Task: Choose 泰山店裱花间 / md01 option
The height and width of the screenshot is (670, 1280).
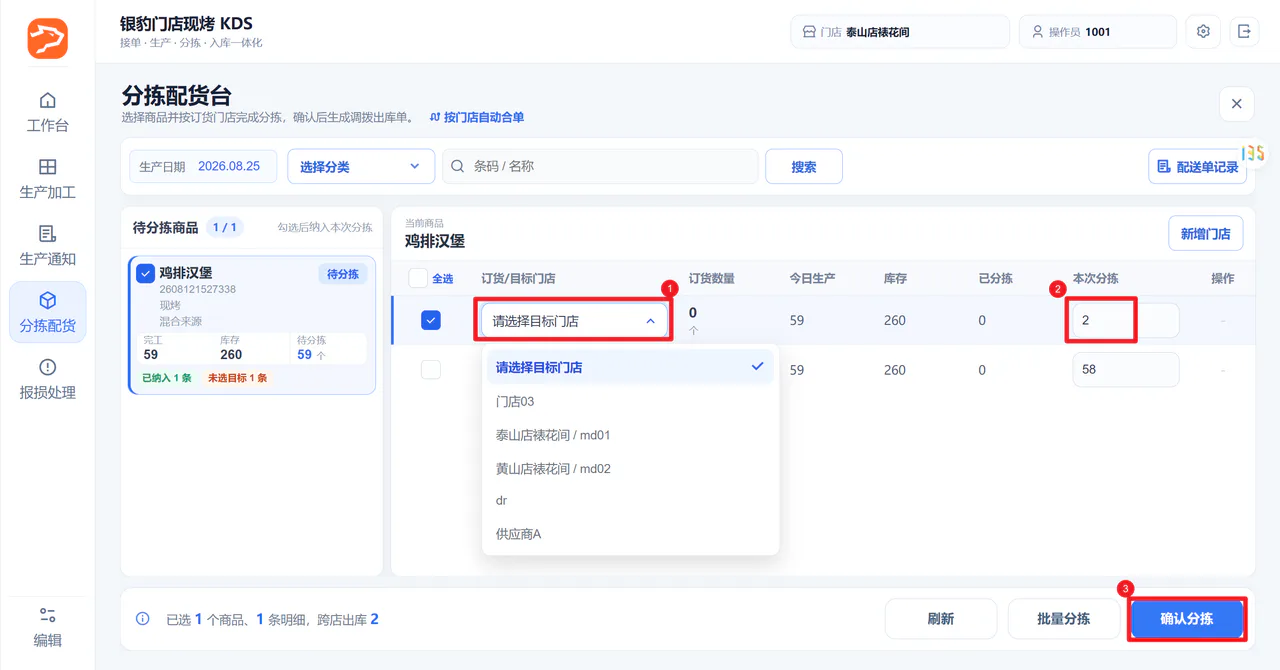Action: point(630,435)
